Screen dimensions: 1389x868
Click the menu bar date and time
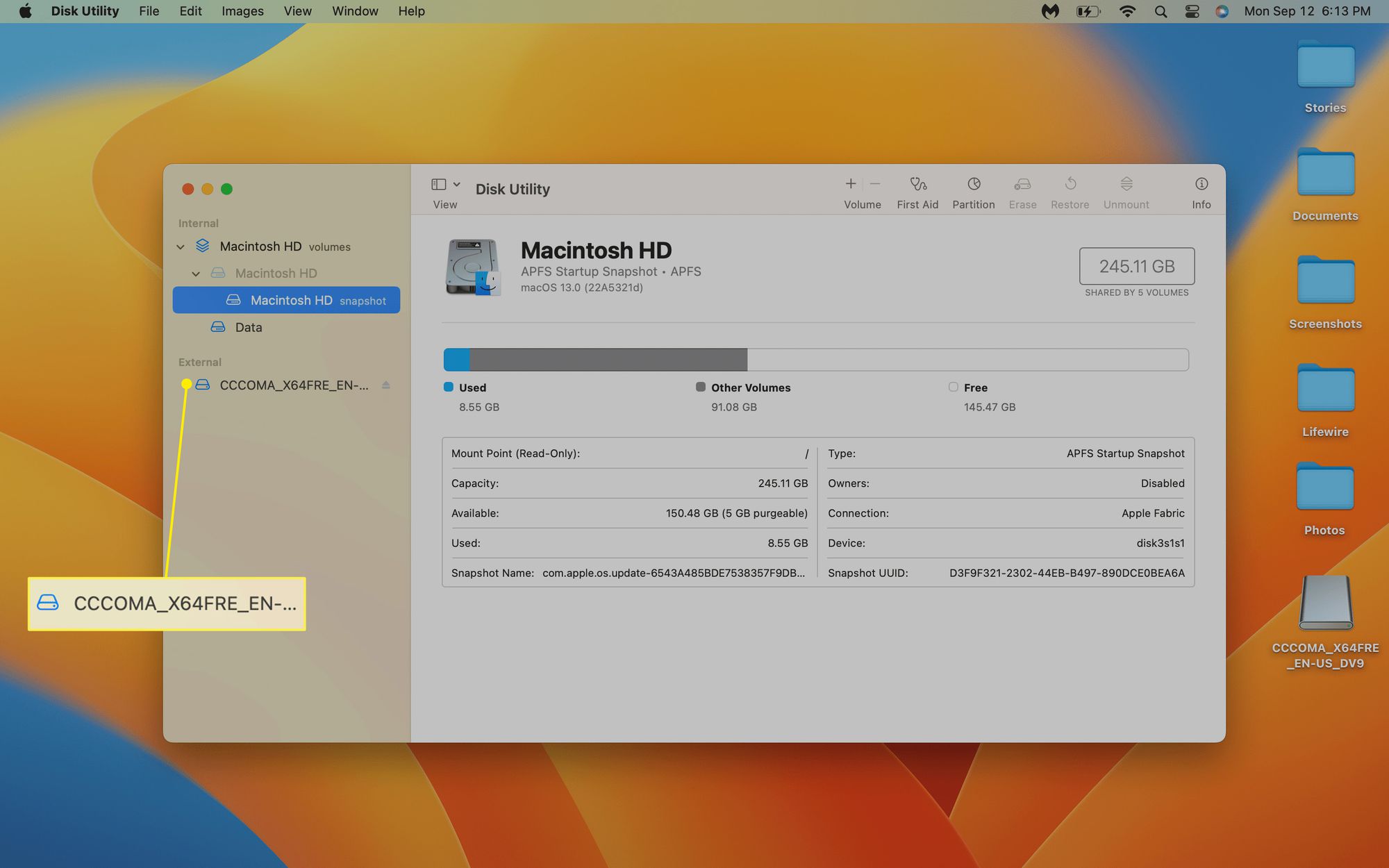click(x=1307, y=11)
